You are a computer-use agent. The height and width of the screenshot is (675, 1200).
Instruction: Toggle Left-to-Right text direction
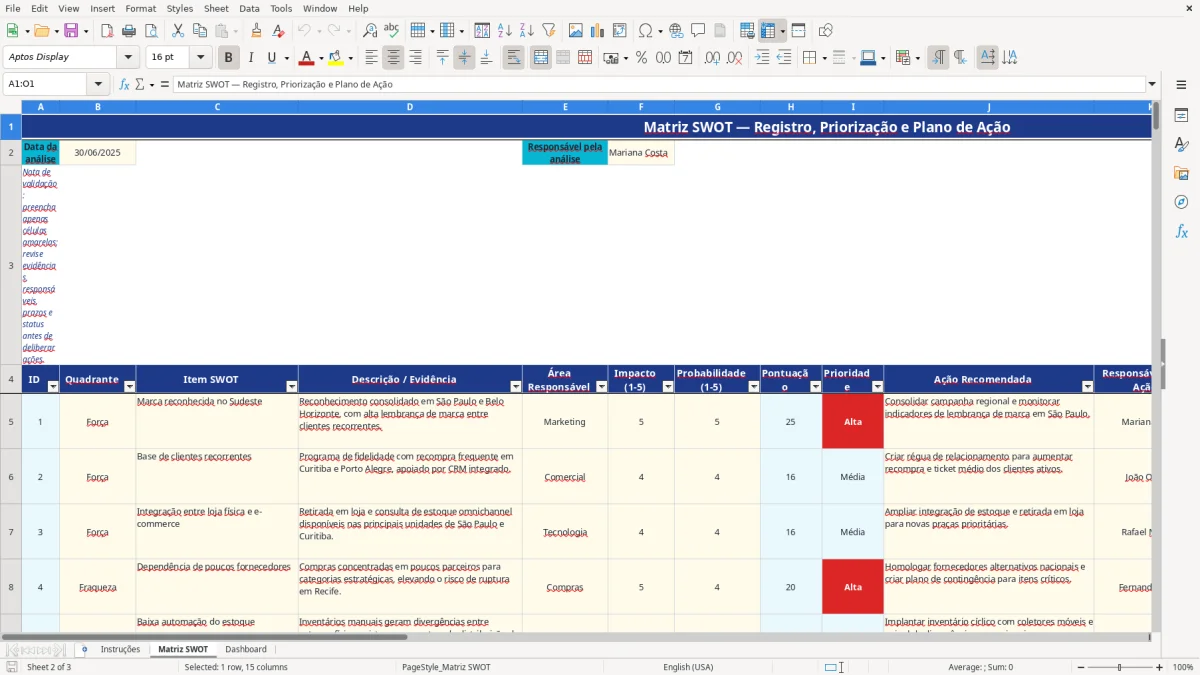[x=938, y=58]
